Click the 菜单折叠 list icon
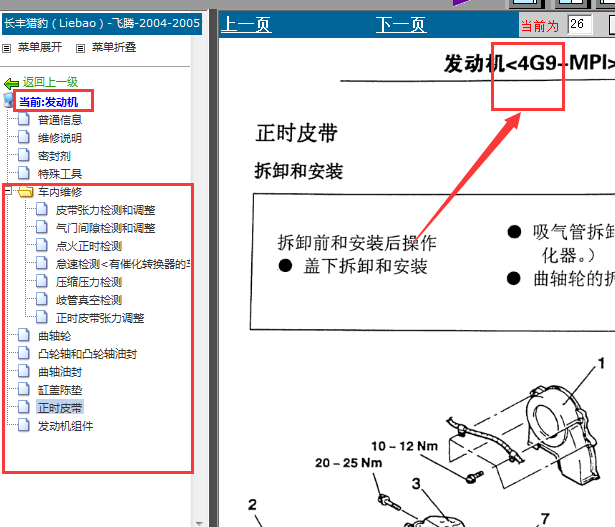615x527 pixels. 80,49
